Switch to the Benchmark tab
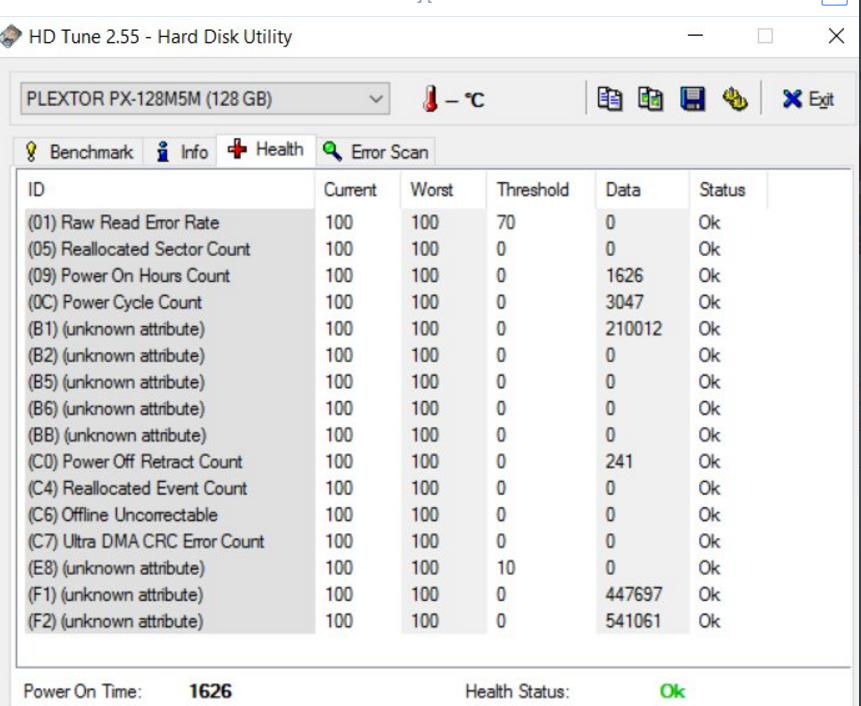861x706 pixels. coord(79,152)
